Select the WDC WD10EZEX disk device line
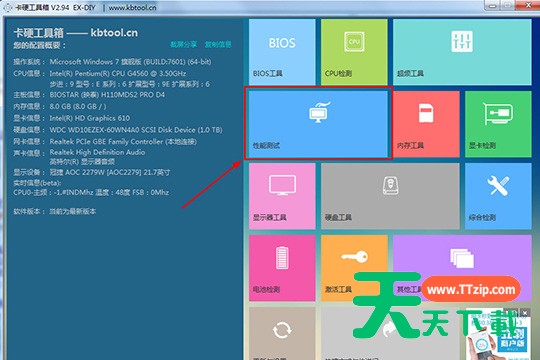 pyautogui.click(x=118, y=130)
